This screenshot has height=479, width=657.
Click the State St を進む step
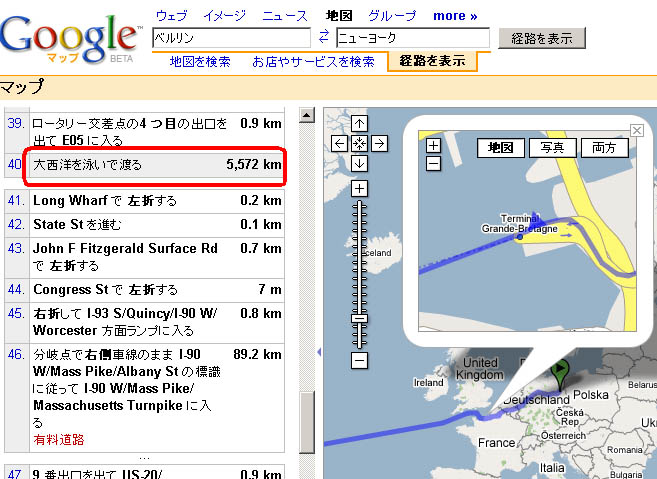point(77,224)
